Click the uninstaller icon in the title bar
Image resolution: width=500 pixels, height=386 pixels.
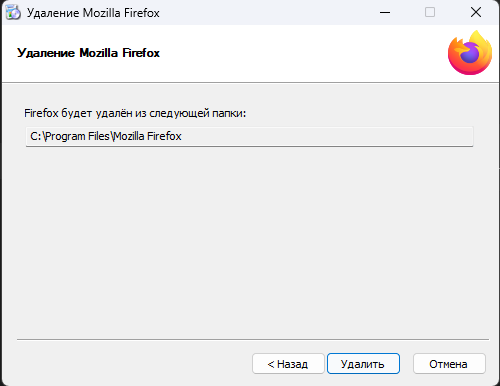(x=13, y=13)
